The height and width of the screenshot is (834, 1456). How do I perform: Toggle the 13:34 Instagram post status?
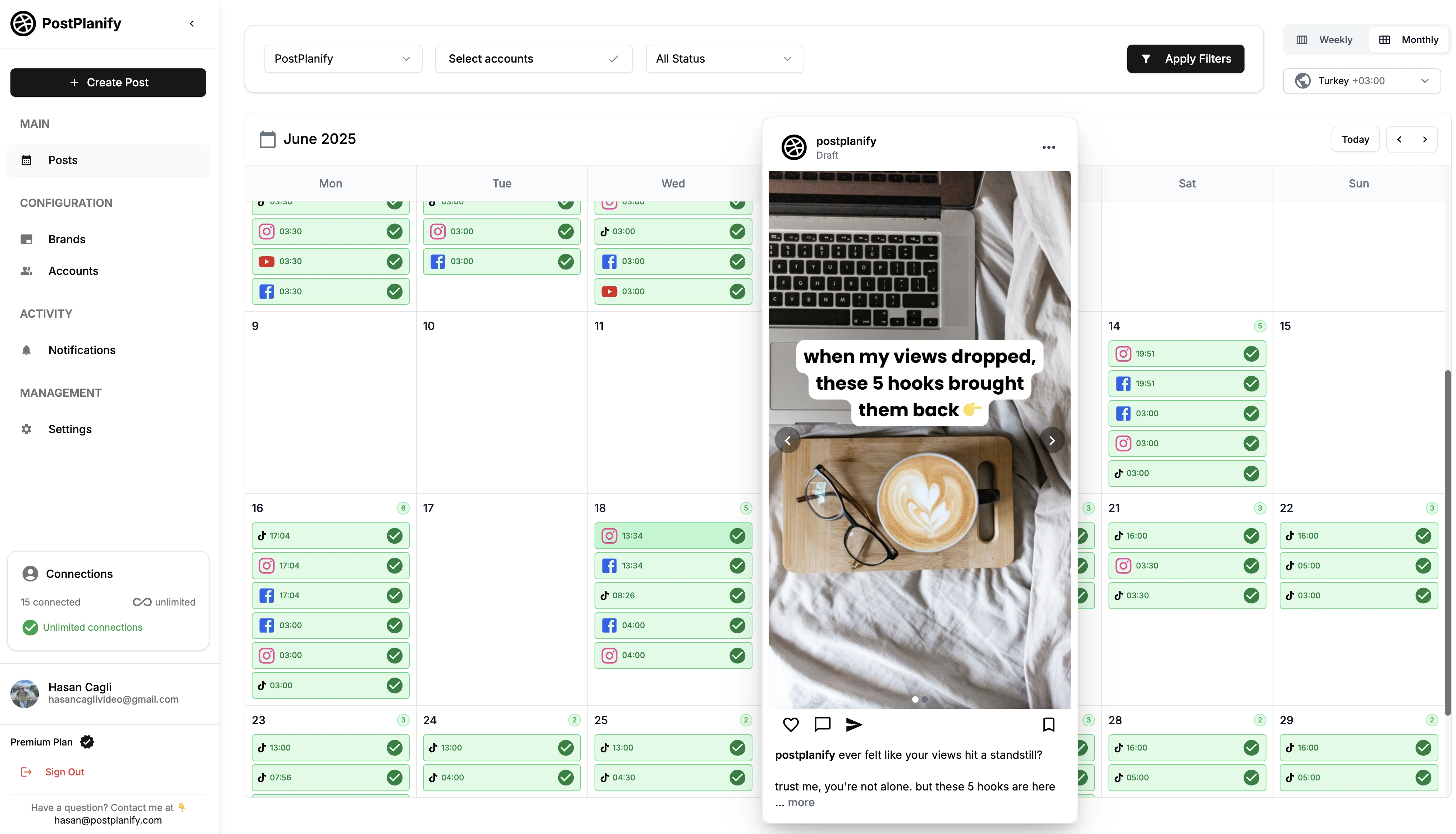coord(737,536)
